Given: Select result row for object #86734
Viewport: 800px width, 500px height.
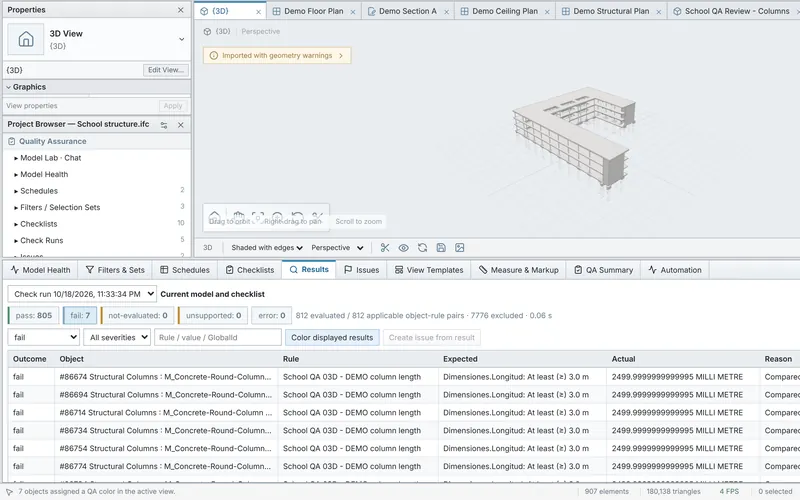Looking at the screenshot, I should pos(404,431).
